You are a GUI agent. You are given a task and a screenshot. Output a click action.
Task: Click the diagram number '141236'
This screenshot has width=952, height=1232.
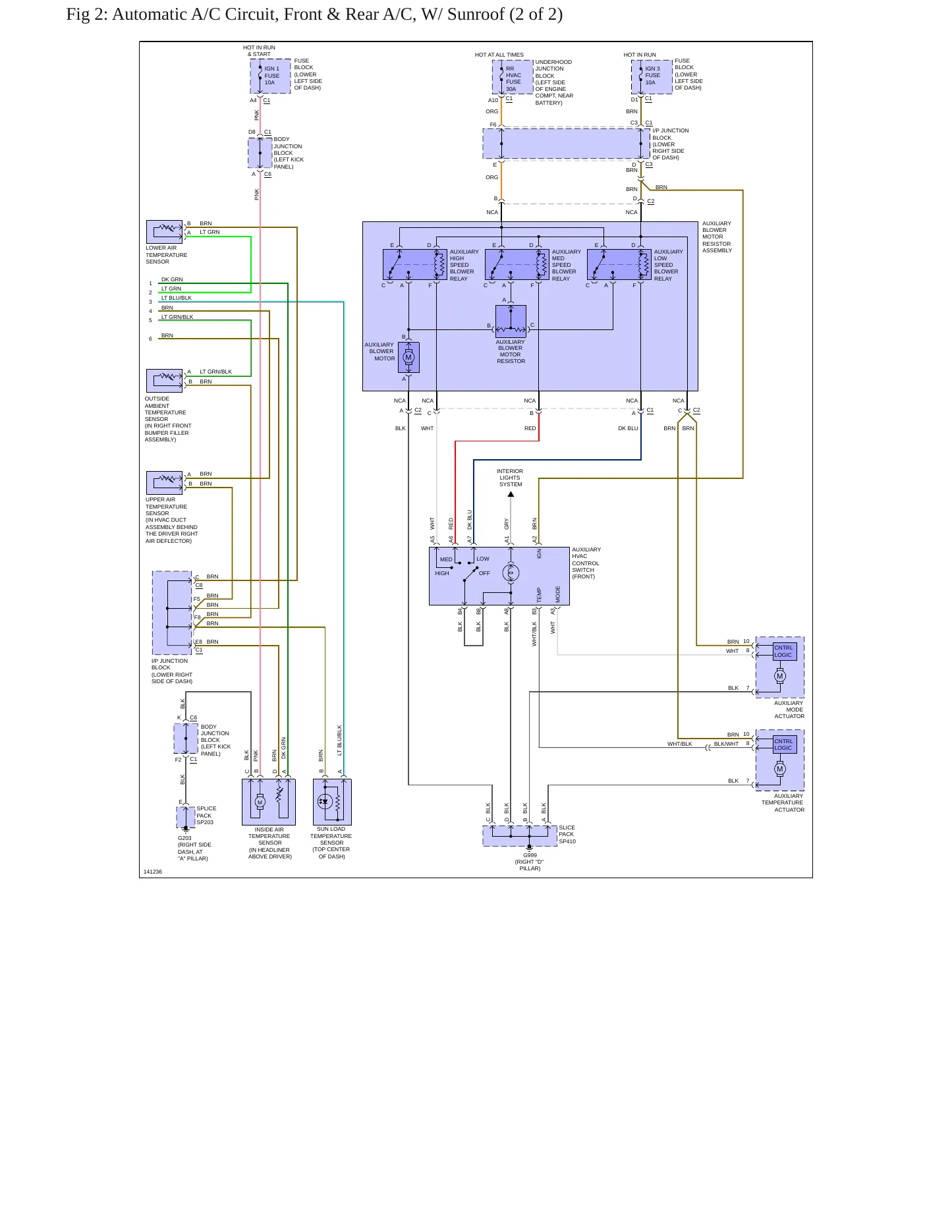(153, 872)
